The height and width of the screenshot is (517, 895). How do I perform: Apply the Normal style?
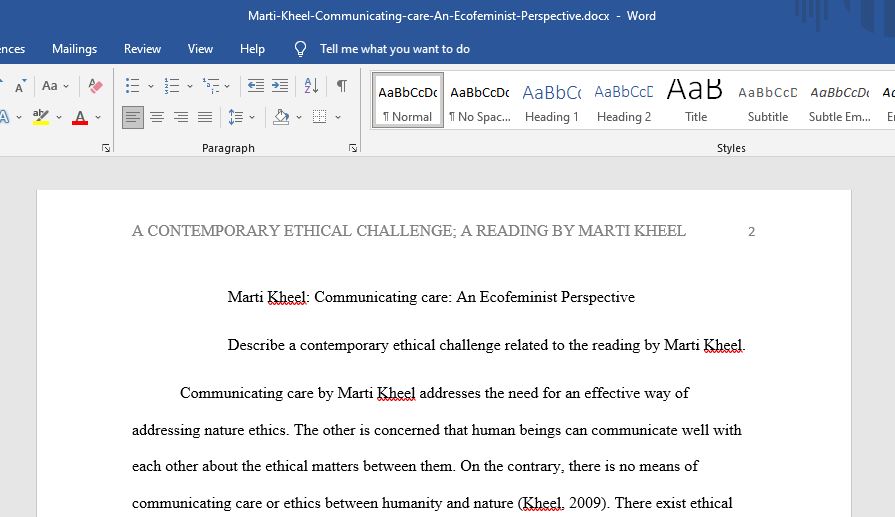click(408, 100)
